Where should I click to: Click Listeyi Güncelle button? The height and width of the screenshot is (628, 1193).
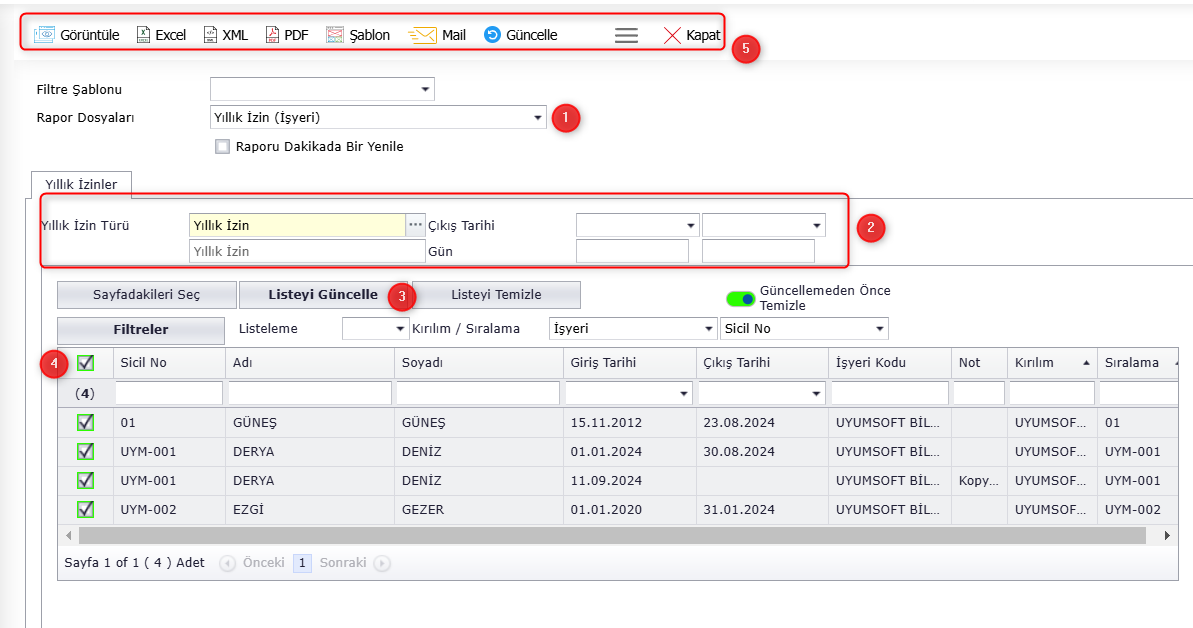click(x=323, y=295)
